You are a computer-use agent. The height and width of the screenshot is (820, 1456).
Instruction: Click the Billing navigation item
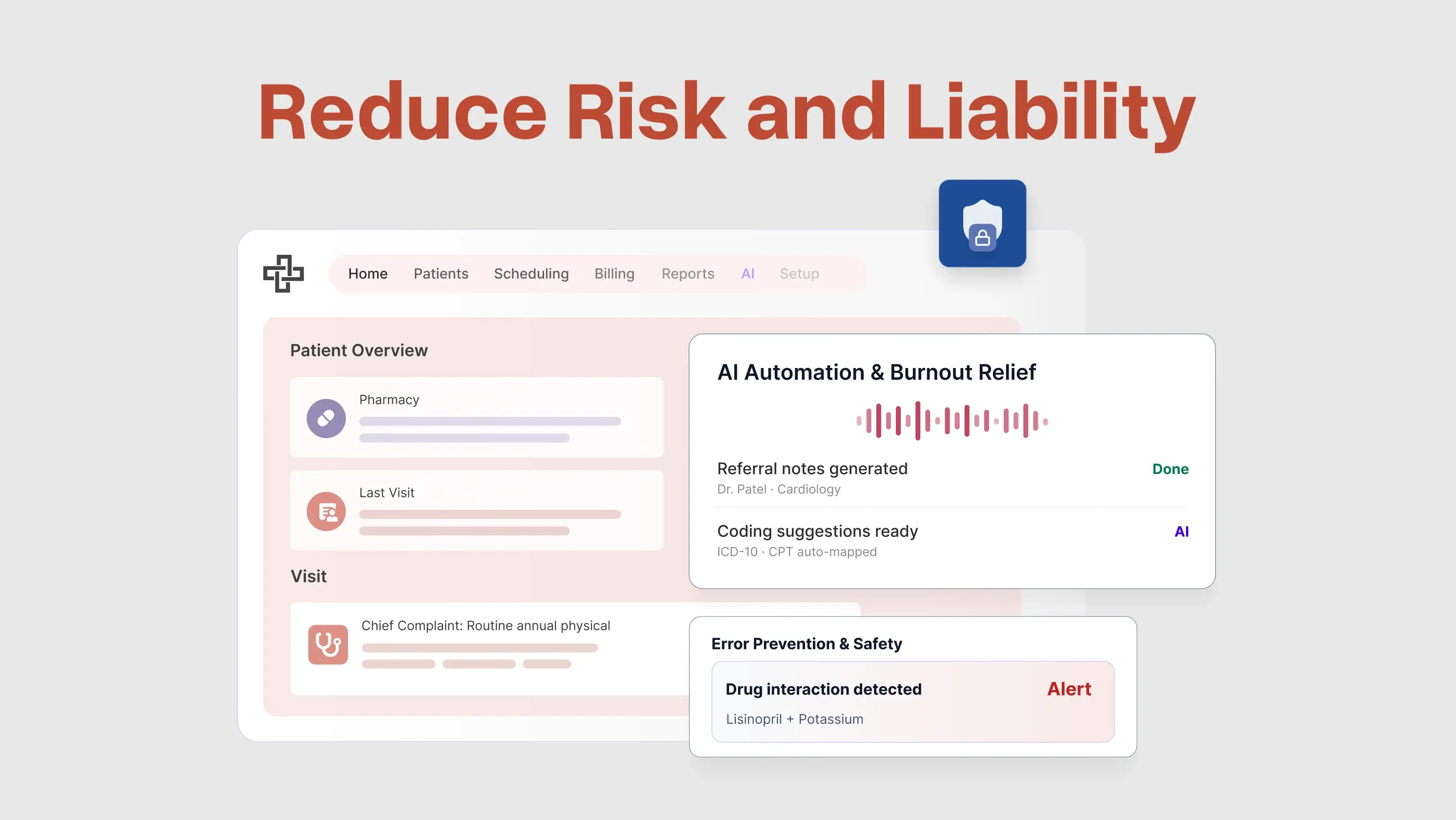tap(614, 273)
